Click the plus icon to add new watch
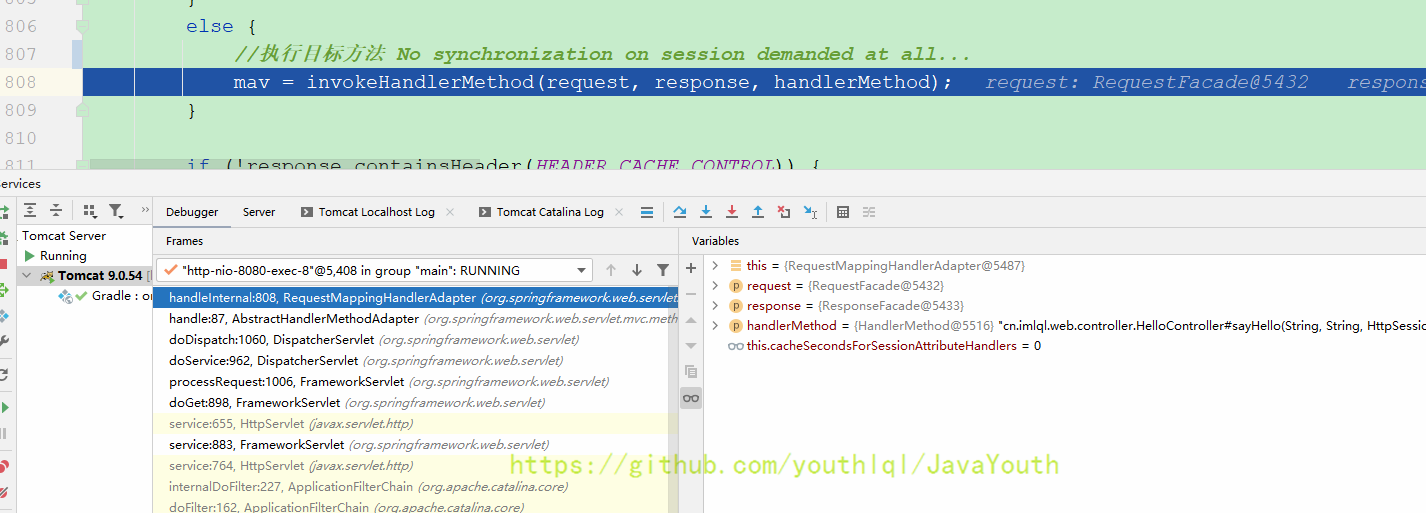This screenshot has height=513, width=1426. 691,268
